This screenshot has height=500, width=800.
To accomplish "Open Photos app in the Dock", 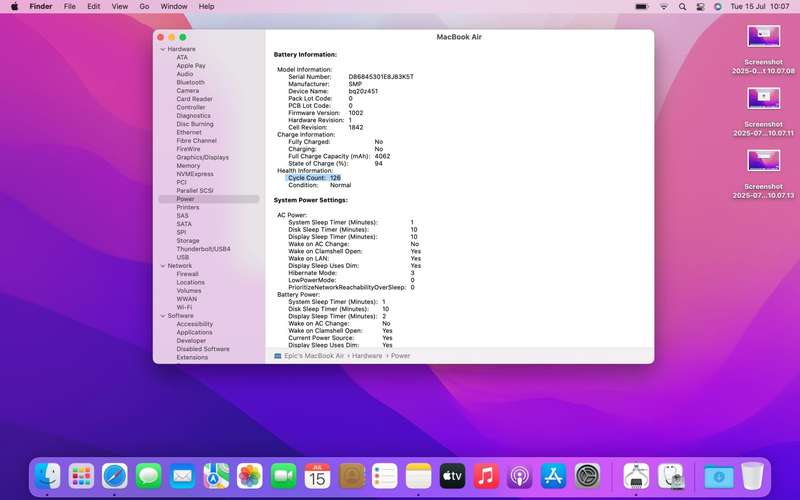I will tap(249, 477).
